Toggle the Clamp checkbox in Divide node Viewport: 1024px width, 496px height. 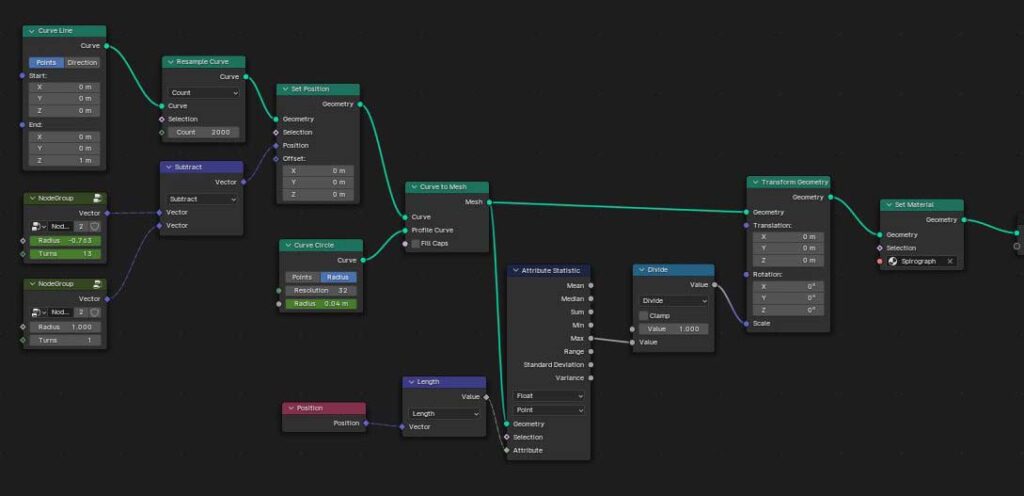coord(644,315)
